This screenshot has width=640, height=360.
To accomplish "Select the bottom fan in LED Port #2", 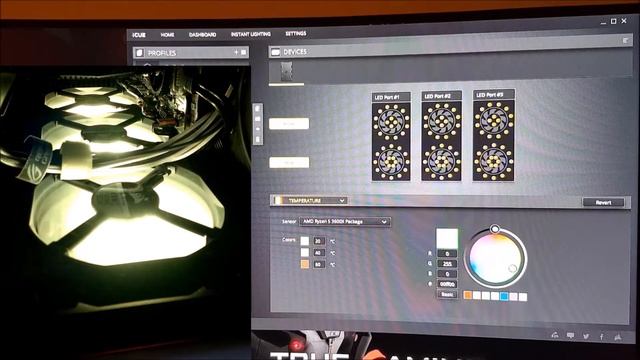I will point(442,161).
